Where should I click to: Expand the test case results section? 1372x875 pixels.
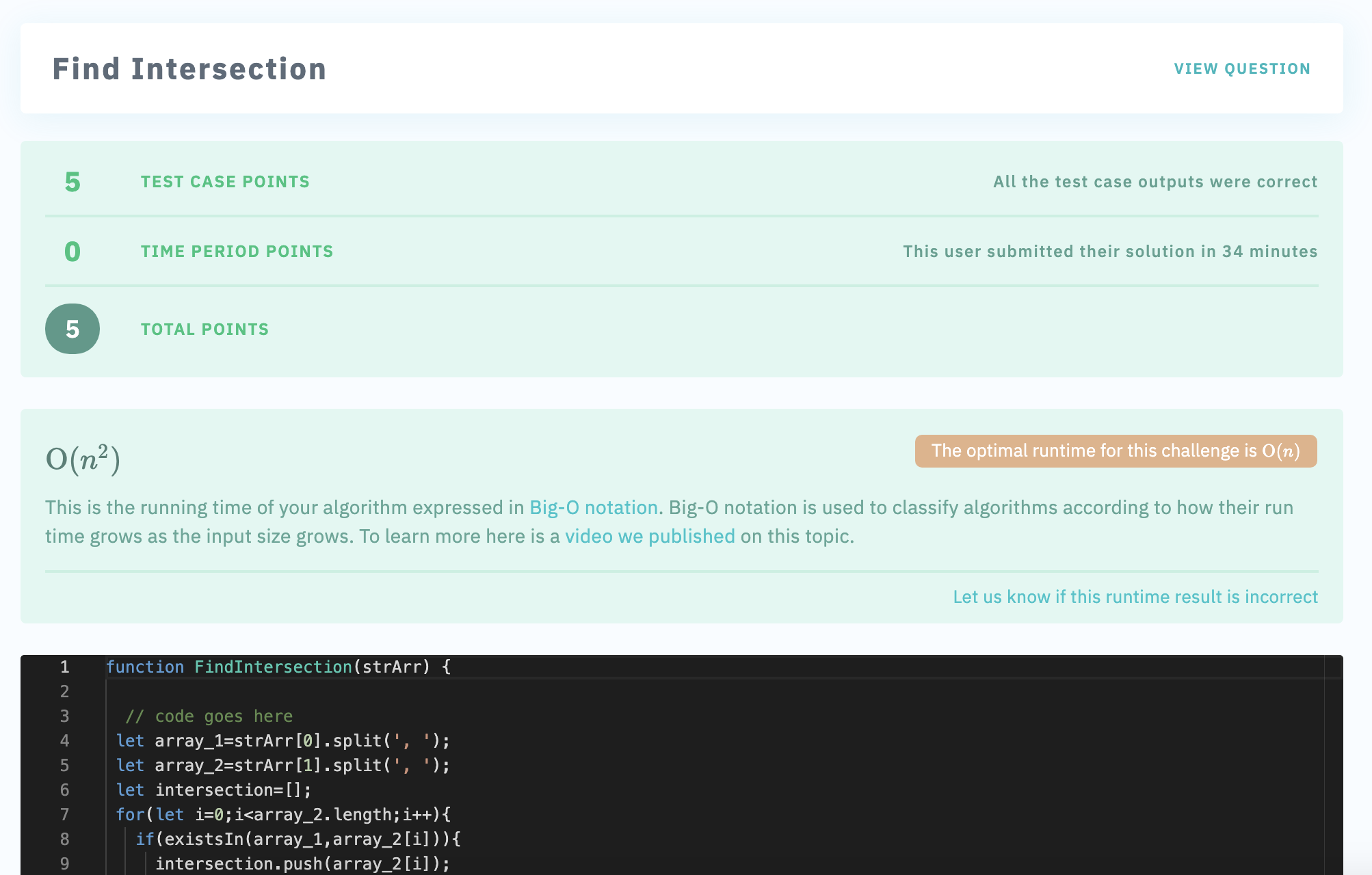[684, 181]
